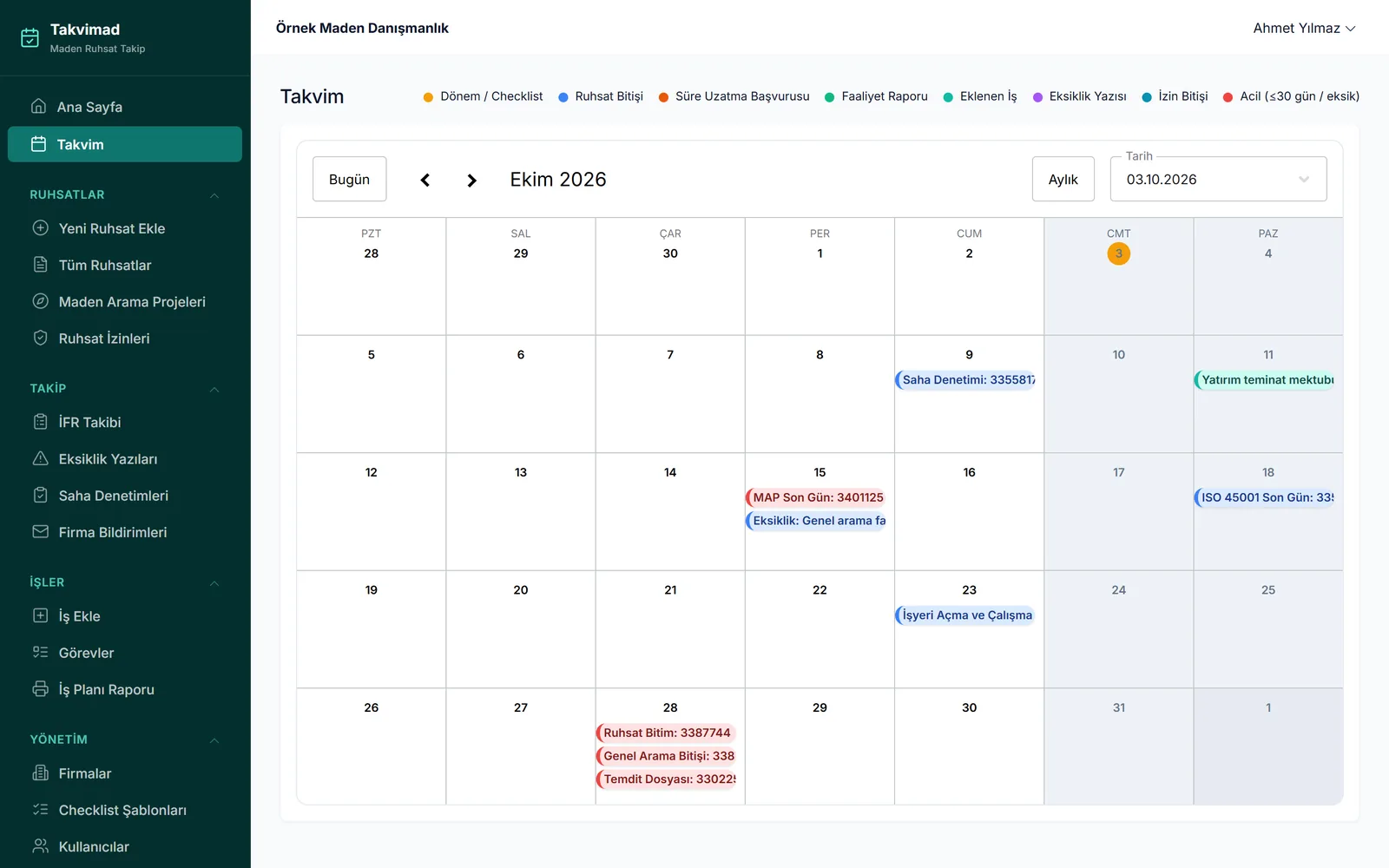Click the Ruhsat Bitişi legend label

609,96
